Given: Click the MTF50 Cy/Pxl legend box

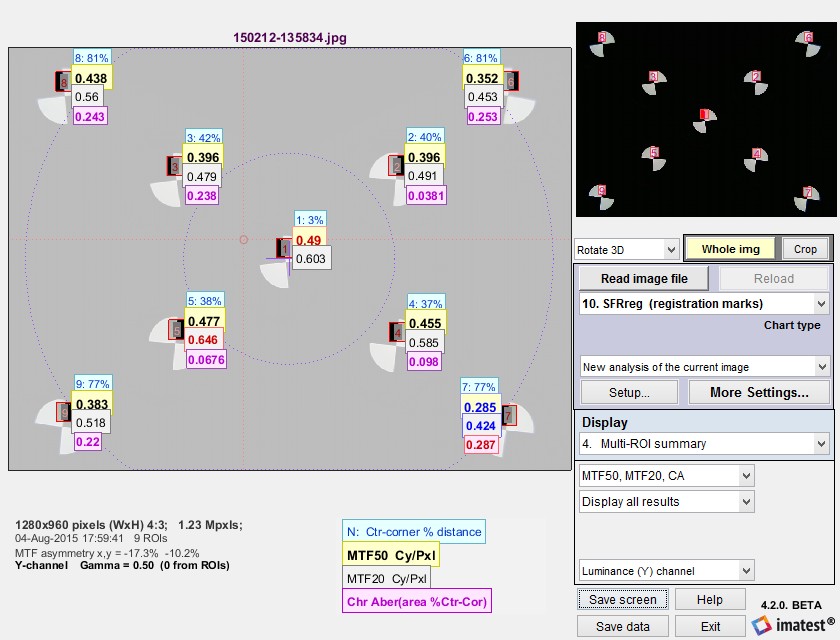Looking at the screenshot, I should point(391,555).
